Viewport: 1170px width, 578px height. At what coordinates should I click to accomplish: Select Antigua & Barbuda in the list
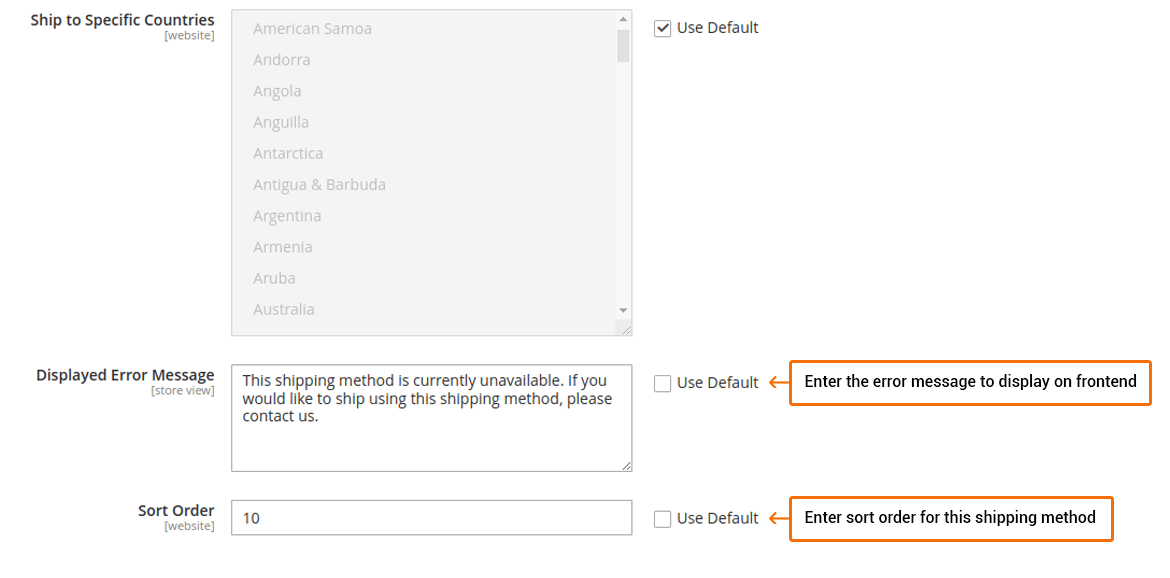point(320,184)
